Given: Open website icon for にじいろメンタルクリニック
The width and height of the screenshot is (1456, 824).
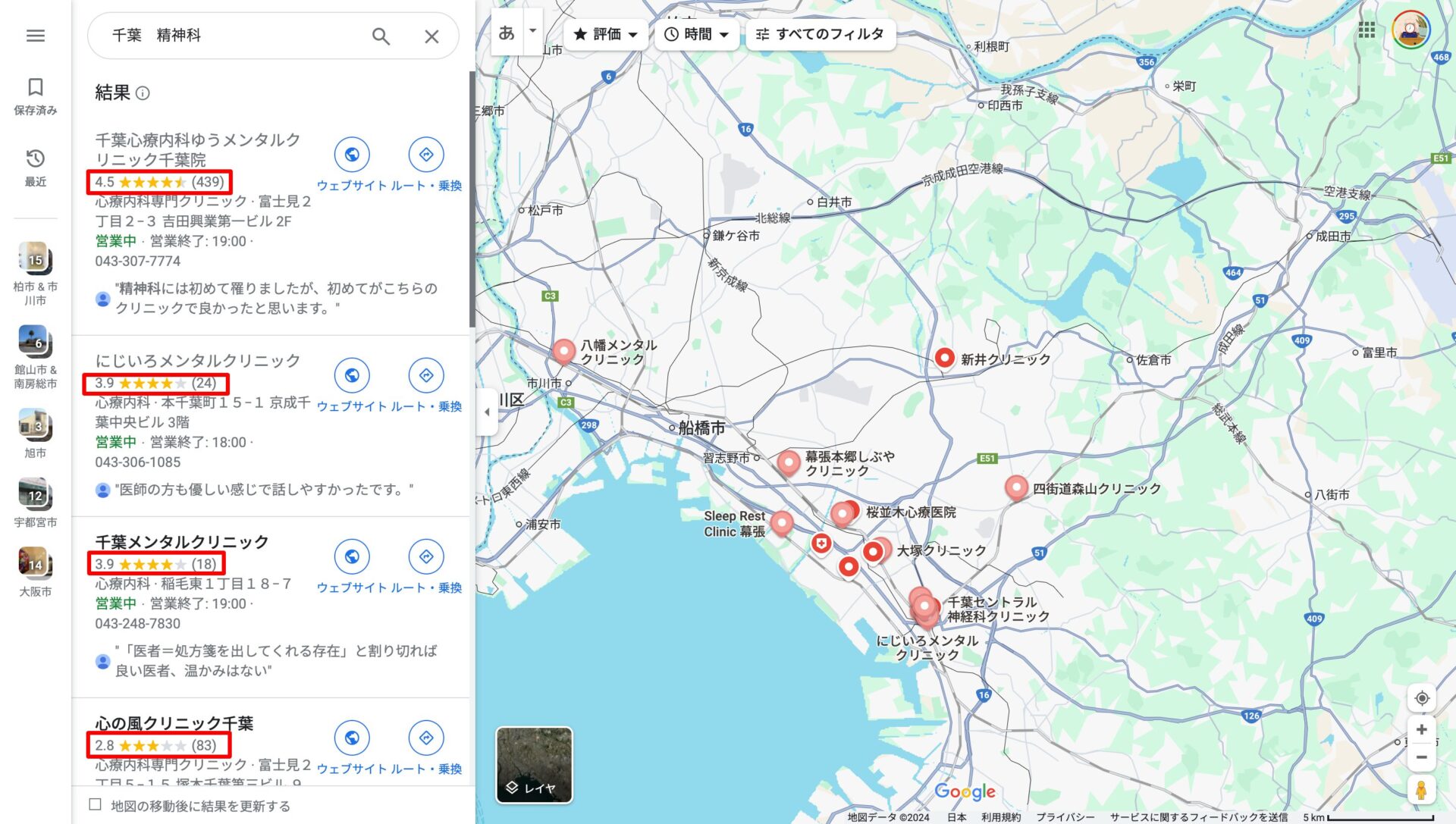Looking at the screenshot, I should (352, 375).
